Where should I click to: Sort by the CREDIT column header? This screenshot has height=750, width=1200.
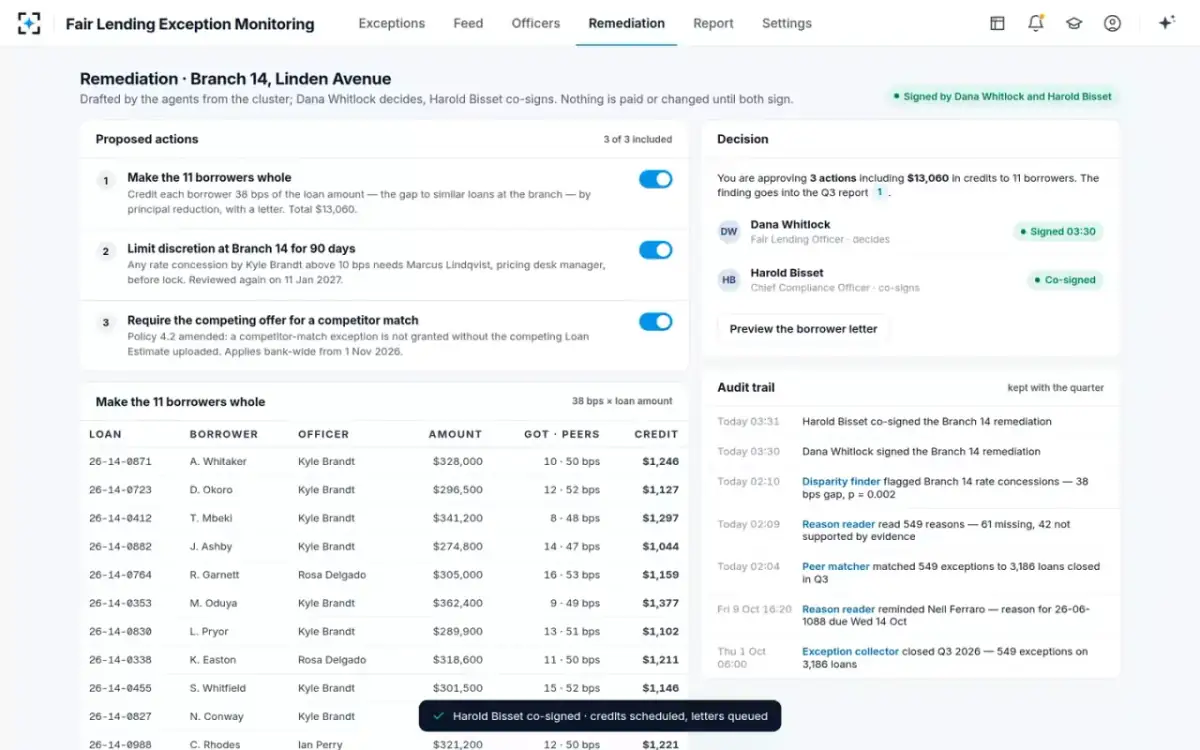[656, 434]
